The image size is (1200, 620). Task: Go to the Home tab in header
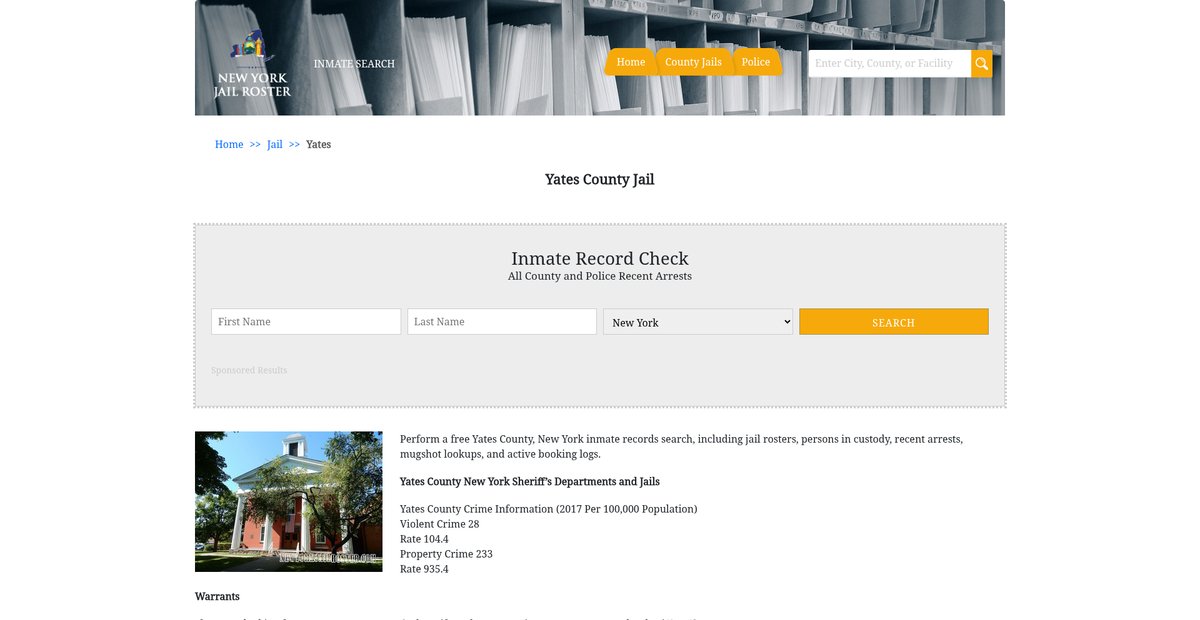pyautogui.click(x=631, y=62)
